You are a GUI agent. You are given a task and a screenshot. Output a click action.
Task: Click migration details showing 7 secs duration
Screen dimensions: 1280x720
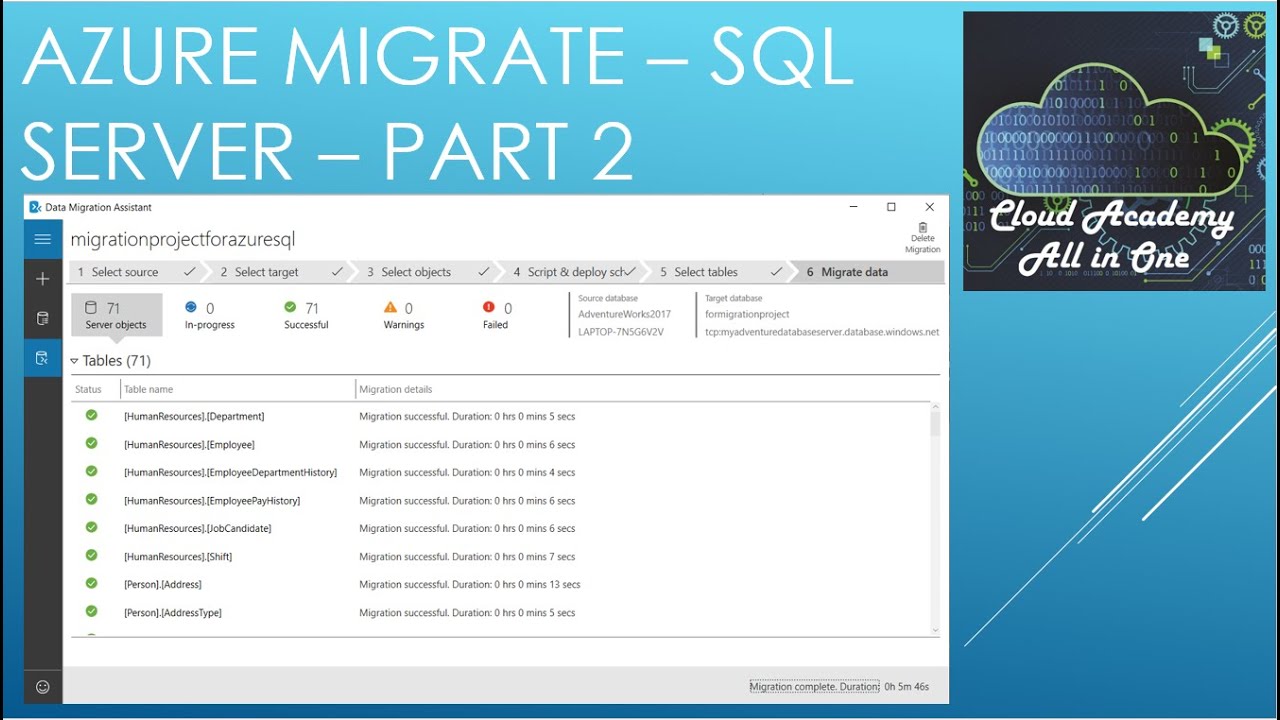(x=467, y=556)
